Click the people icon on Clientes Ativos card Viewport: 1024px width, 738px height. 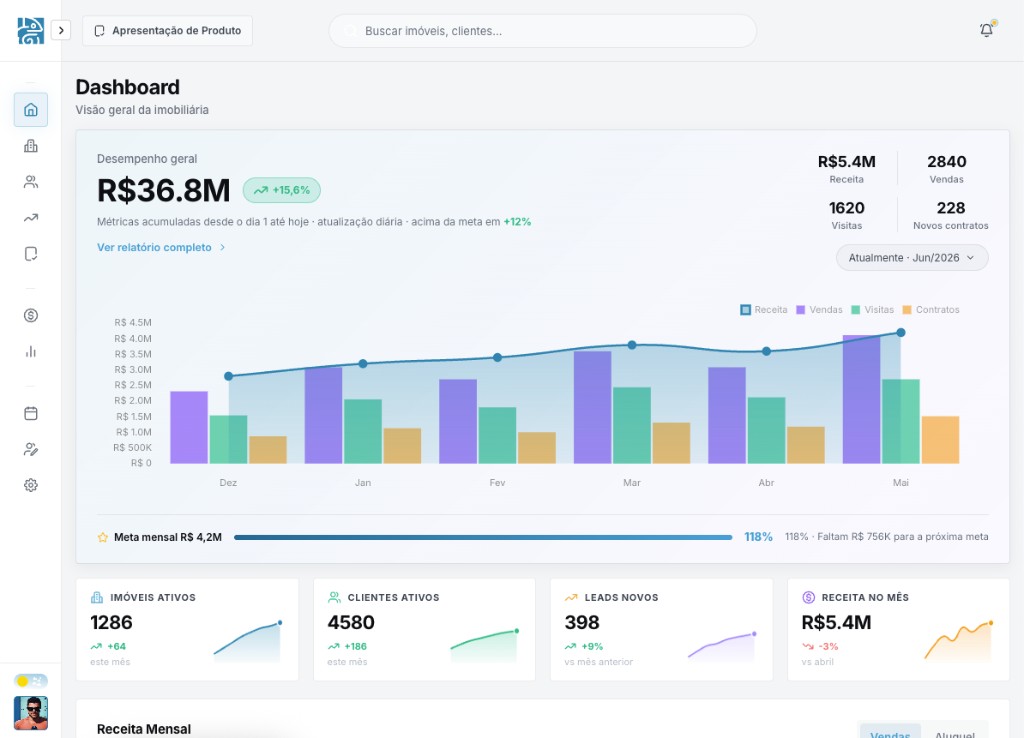[334, 597]
